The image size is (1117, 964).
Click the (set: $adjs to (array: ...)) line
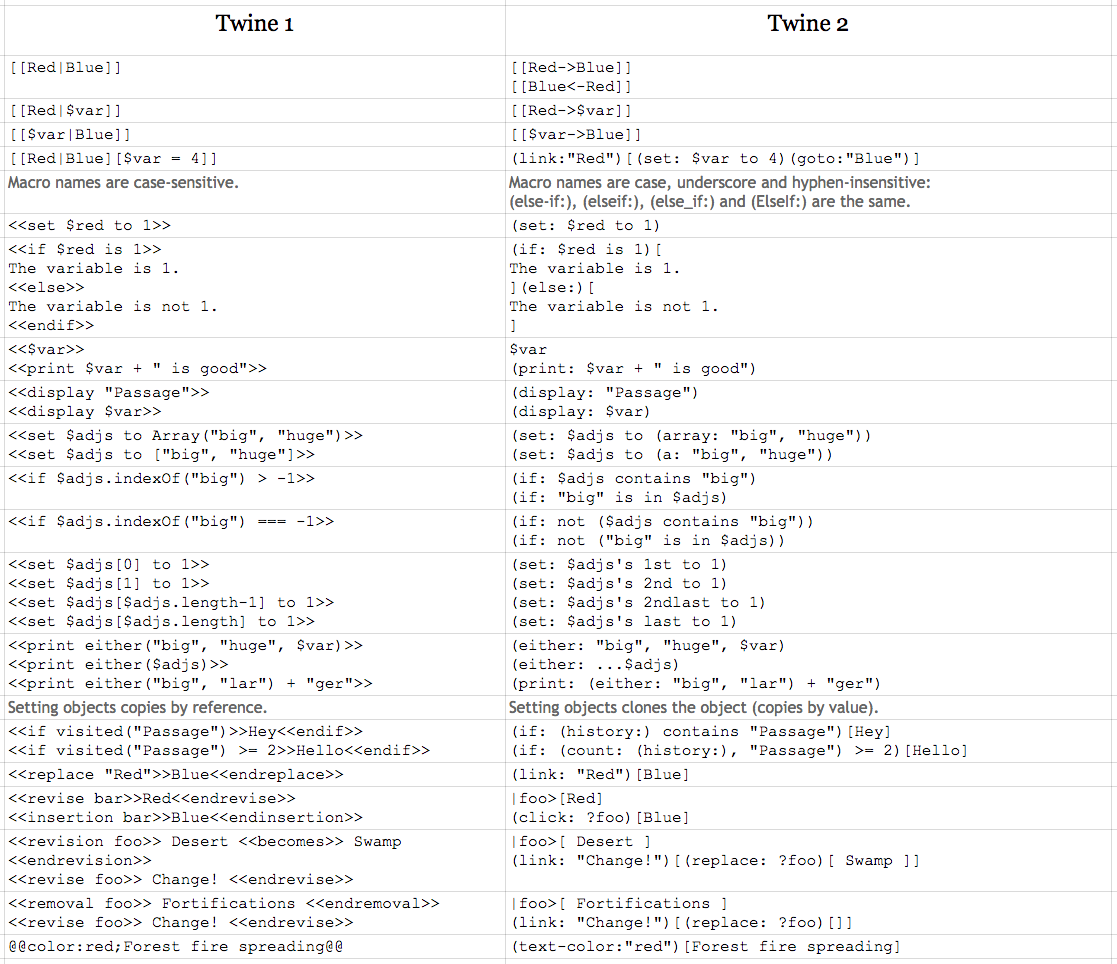tap(691, 436)
